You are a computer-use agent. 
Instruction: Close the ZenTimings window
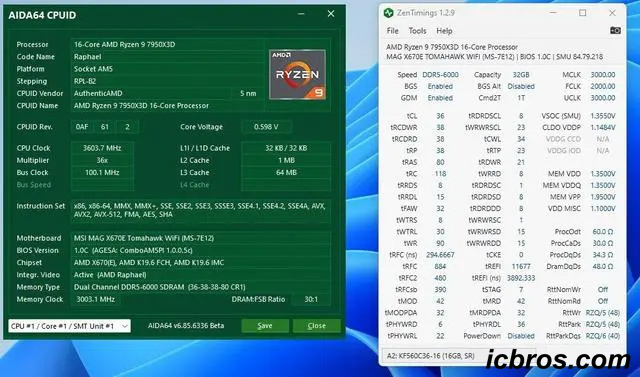pos(612,13)
